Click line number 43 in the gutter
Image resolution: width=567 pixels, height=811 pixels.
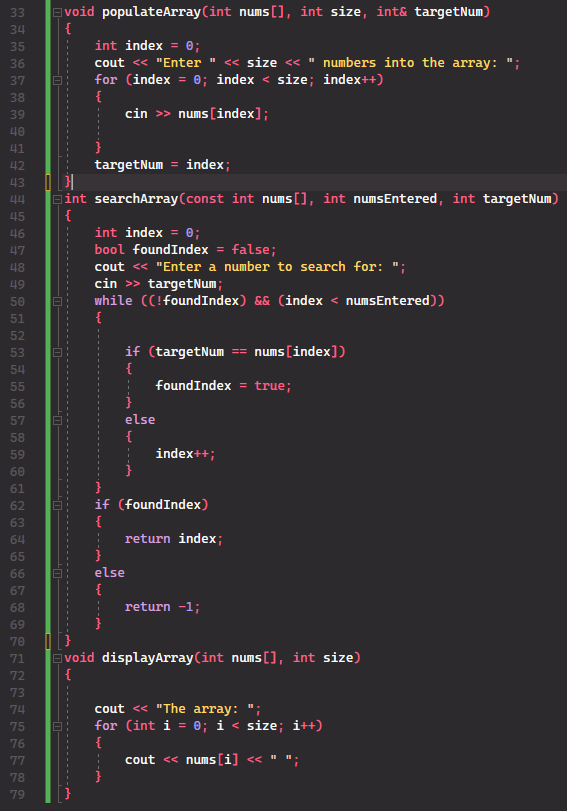click(17, 183)
